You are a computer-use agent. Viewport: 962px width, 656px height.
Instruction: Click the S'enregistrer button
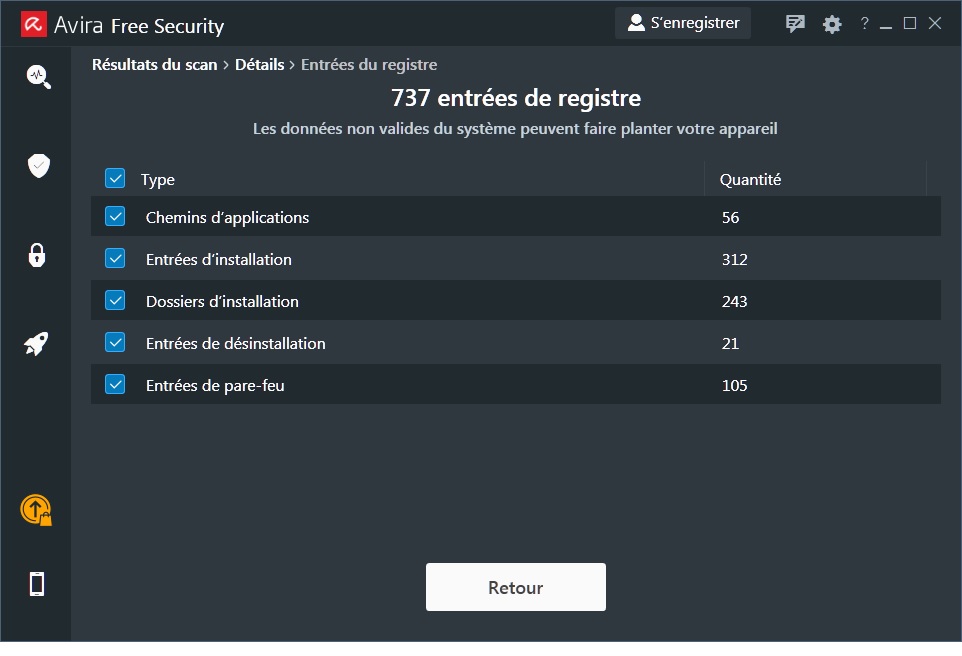coord(683,23)
